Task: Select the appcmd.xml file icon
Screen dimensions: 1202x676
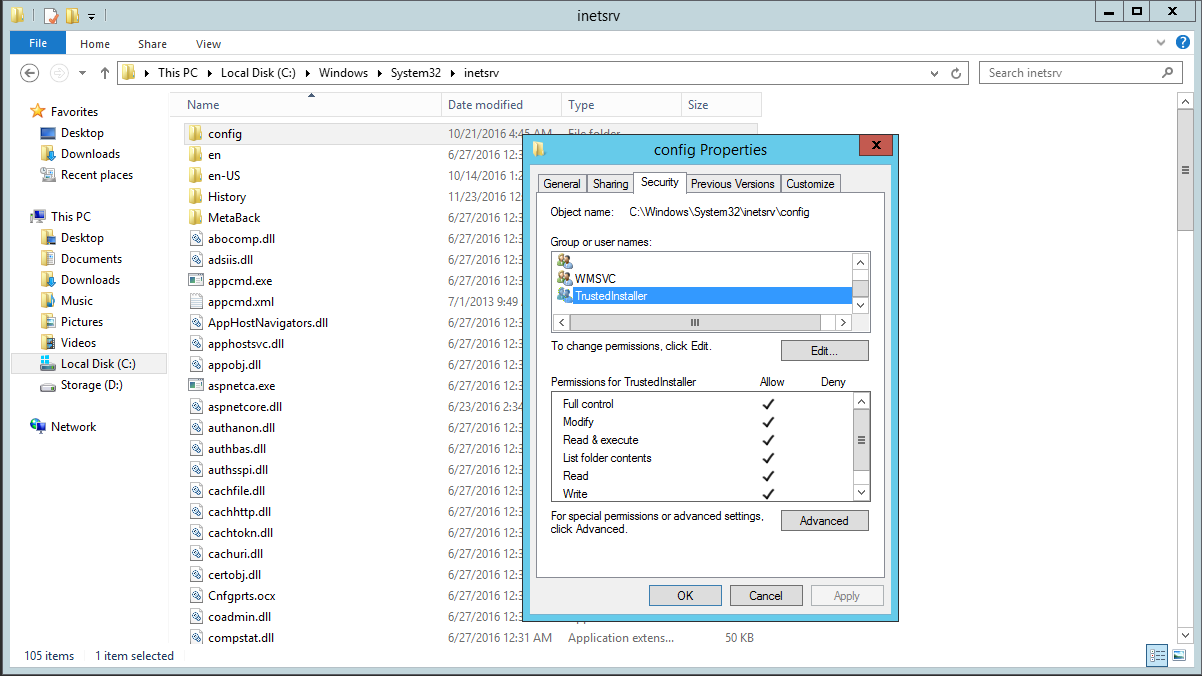Action: (x=196, y=302)
